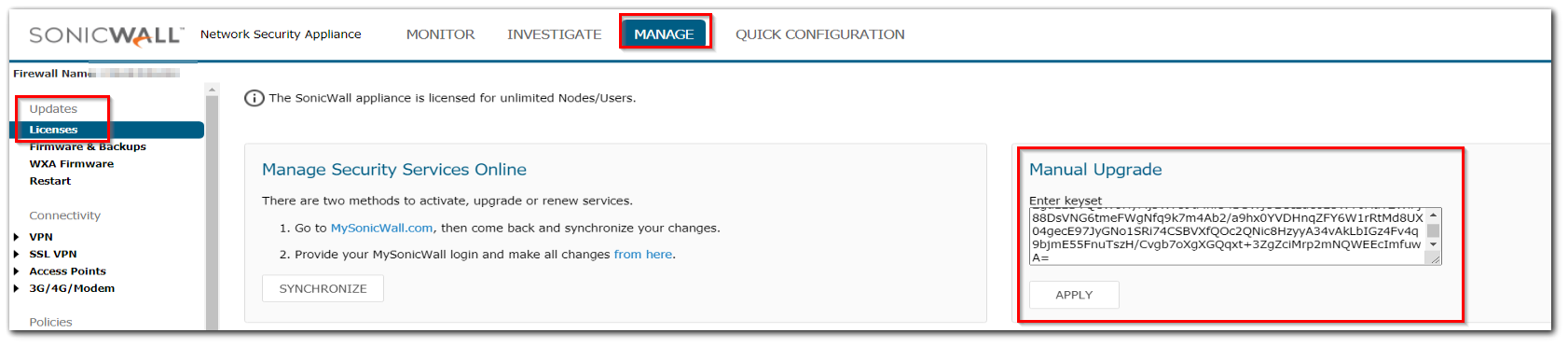Select the MANAGE tab

tap(664, 35)
